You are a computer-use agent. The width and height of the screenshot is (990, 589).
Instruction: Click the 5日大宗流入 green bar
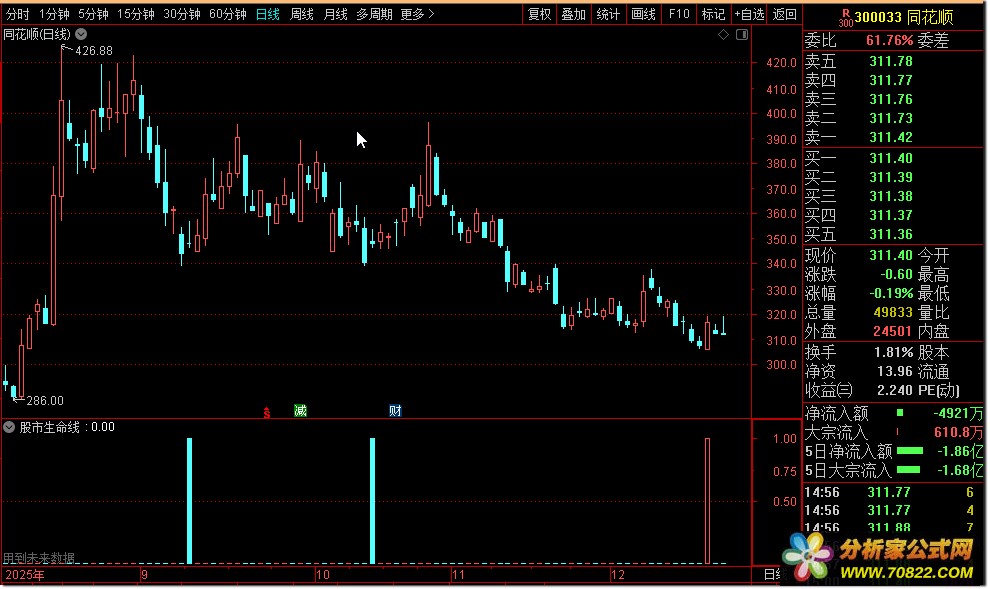[x=908, y=470]
